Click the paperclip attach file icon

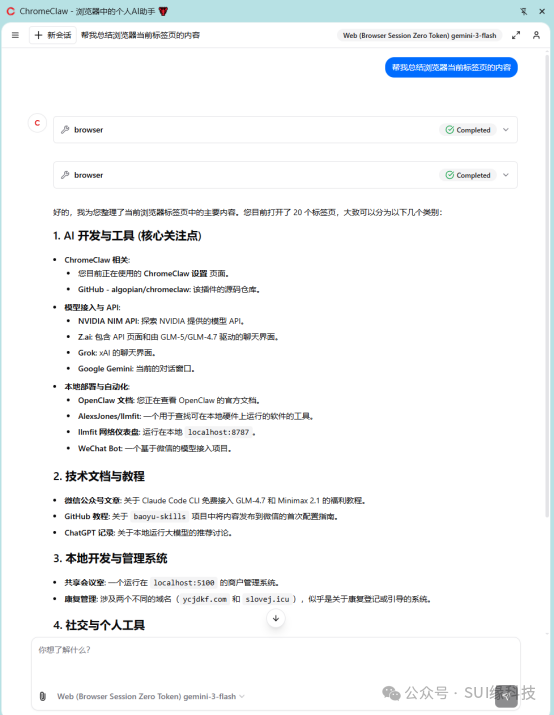[x=42, y=696]
